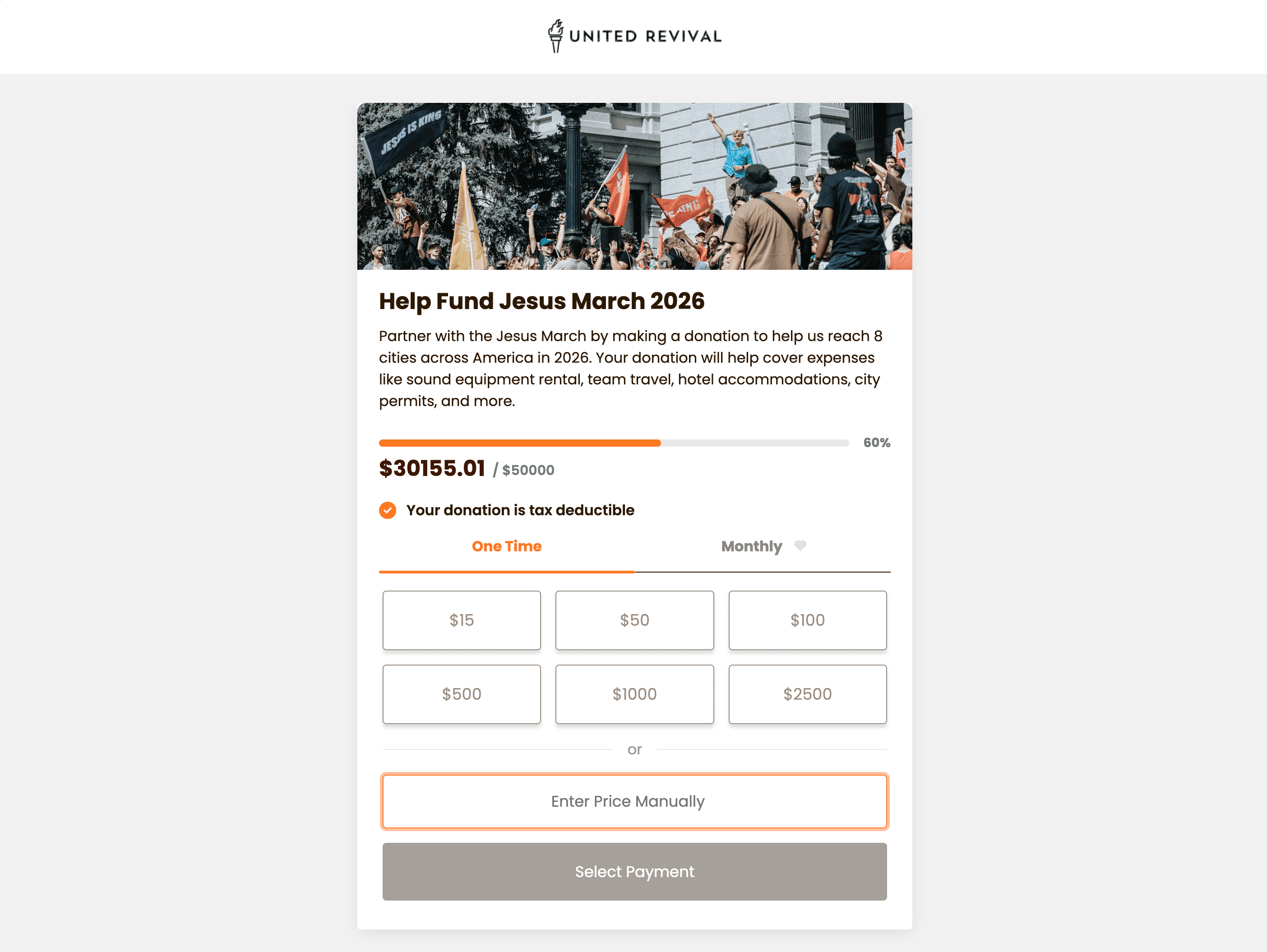Click the orange tax deductible checkmark icon

[x=388, y=510]
